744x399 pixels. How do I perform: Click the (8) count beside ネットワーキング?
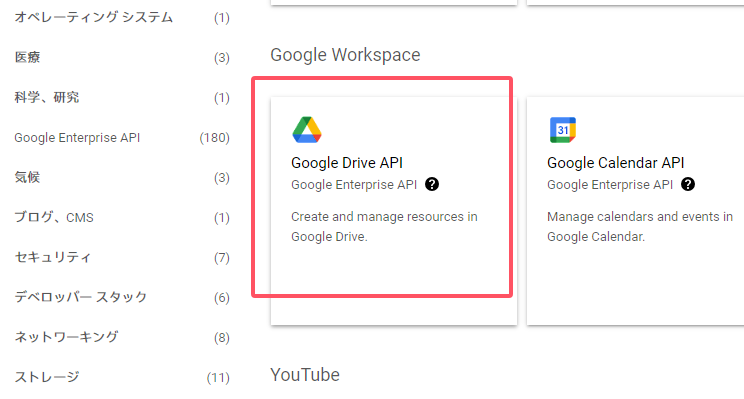[222, 338]
